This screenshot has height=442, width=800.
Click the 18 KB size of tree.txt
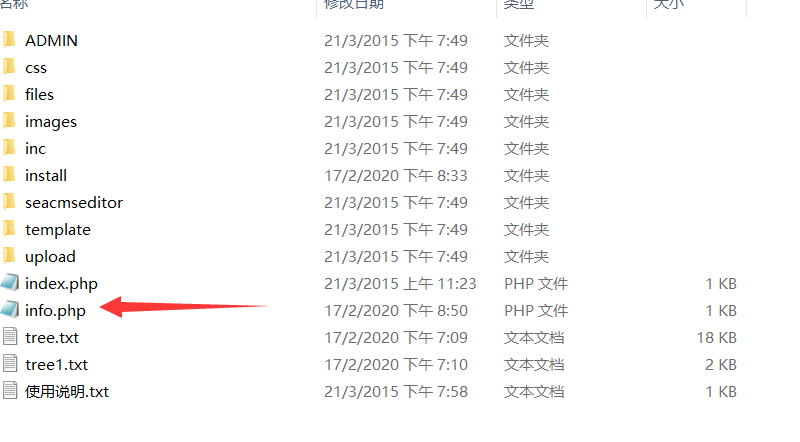(x=716, y=337)
